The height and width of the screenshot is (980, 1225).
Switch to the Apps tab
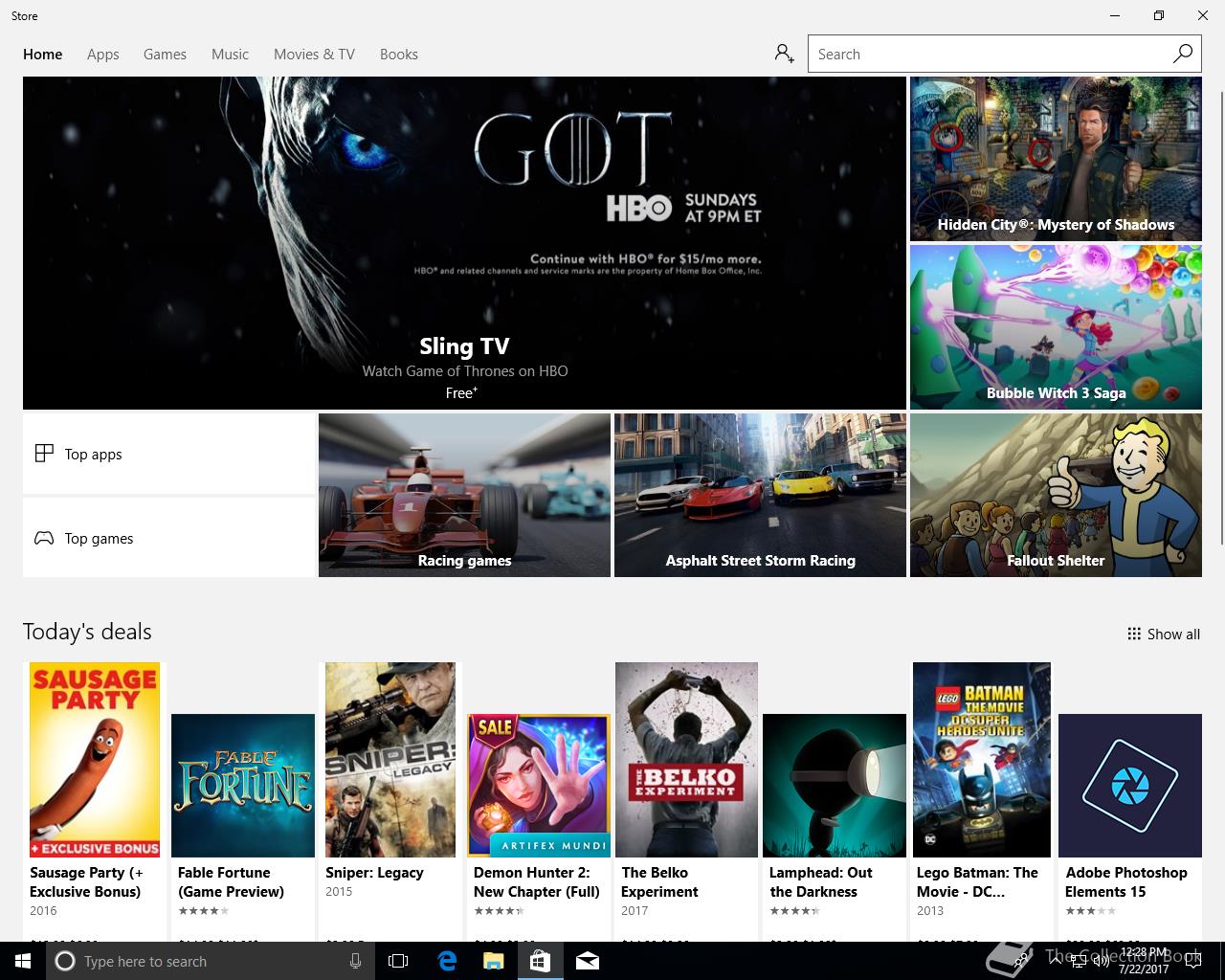tap(103, 55)
